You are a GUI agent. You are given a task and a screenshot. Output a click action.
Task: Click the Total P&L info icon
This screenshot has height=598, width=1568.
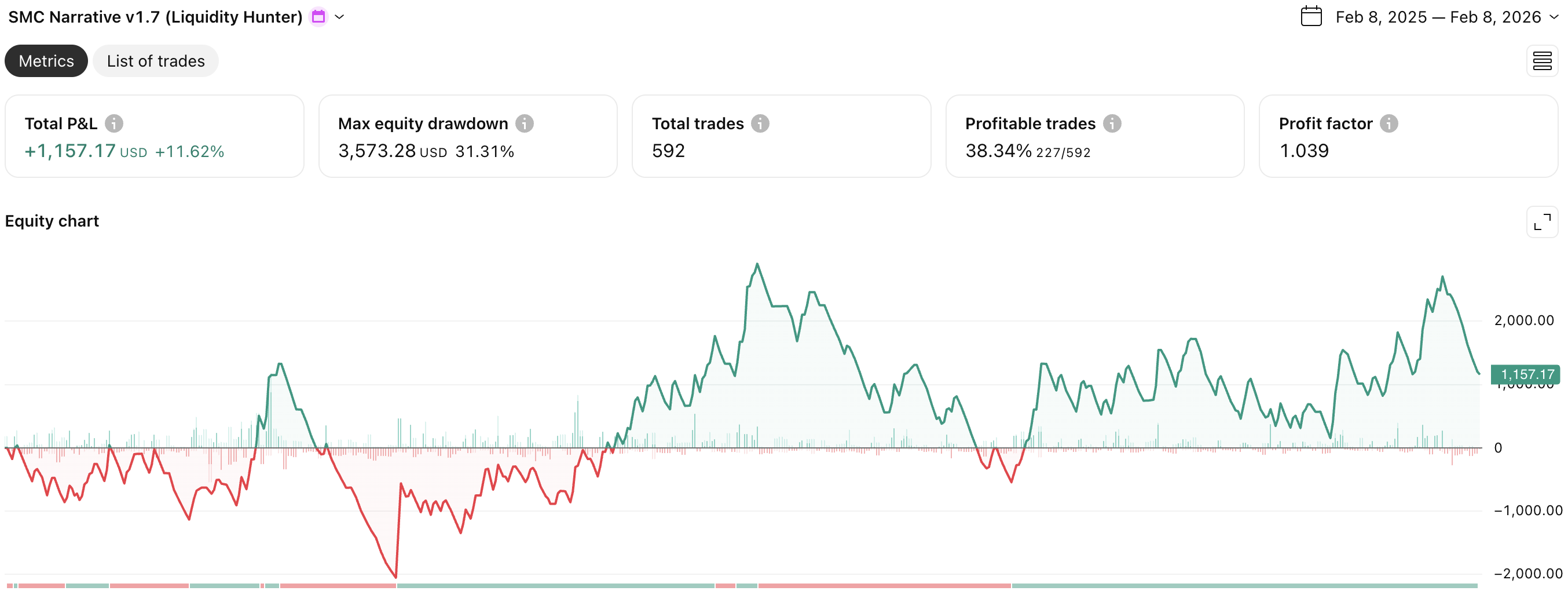coord(114,123)
